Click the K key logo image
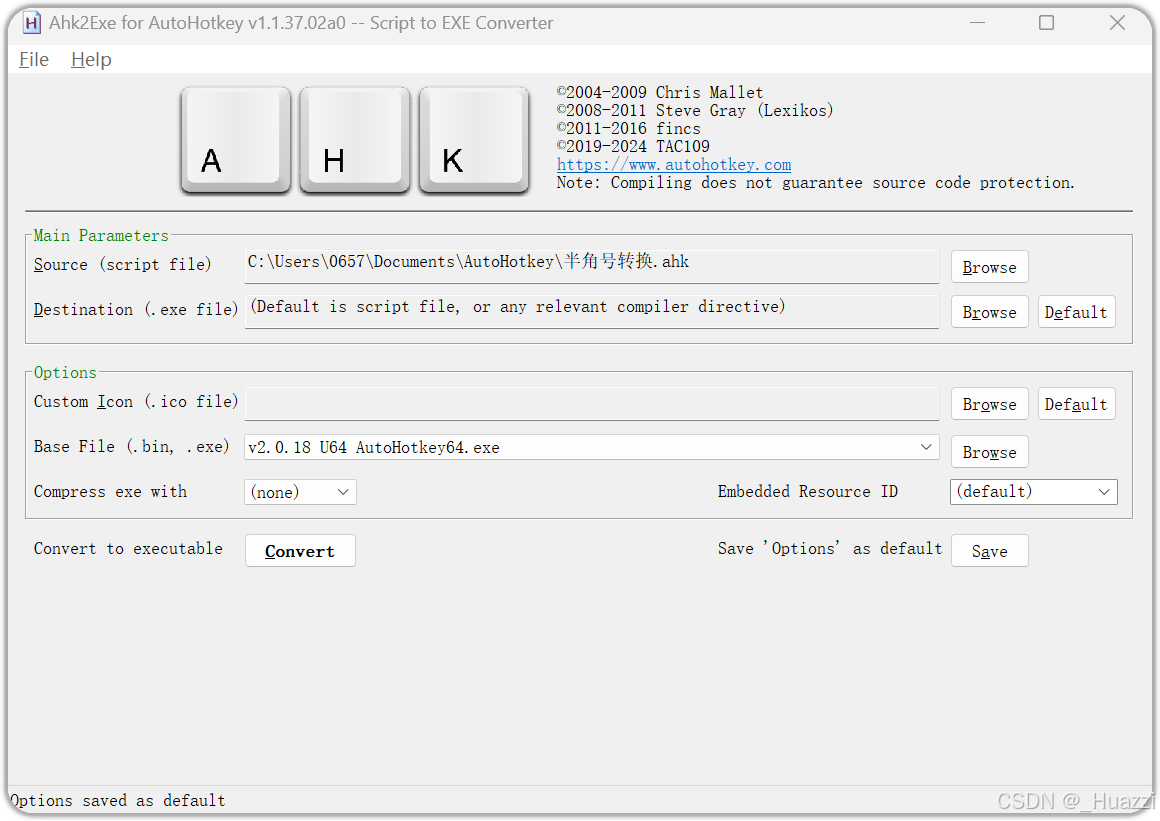1160x821 pixels. click(x=473, y=141)
